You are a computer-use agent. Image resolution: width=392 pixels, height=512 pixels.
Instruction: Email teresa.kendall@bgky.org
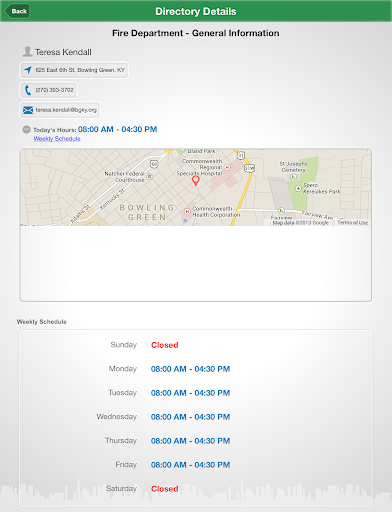[x=60, y=110]
